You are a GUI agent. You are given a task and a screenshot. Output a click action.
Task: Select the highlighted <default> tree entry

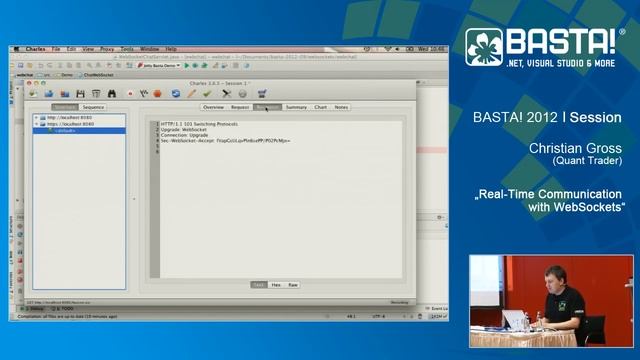80,131
